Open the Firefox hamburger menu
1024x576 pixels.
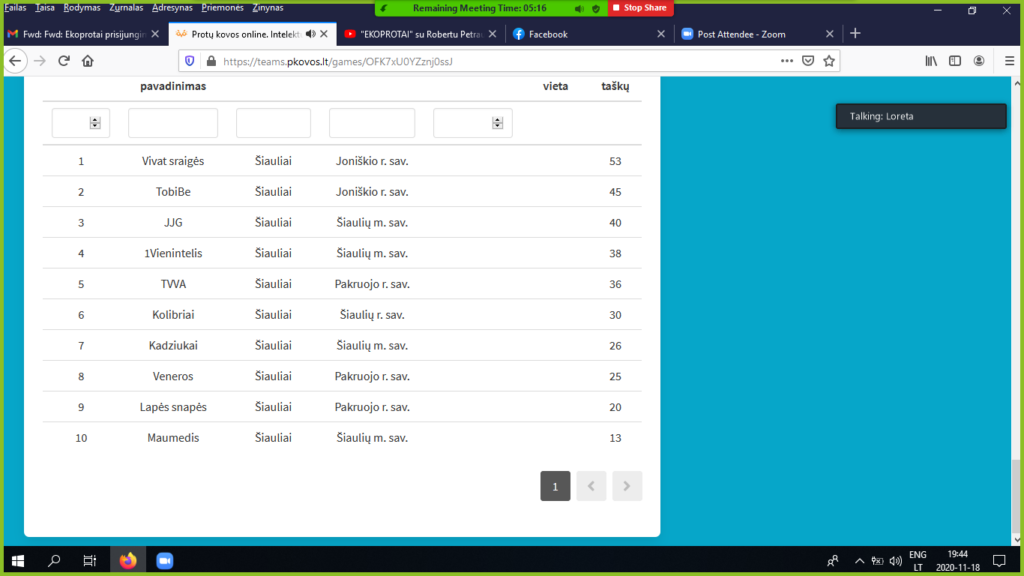coord(1009,61)
